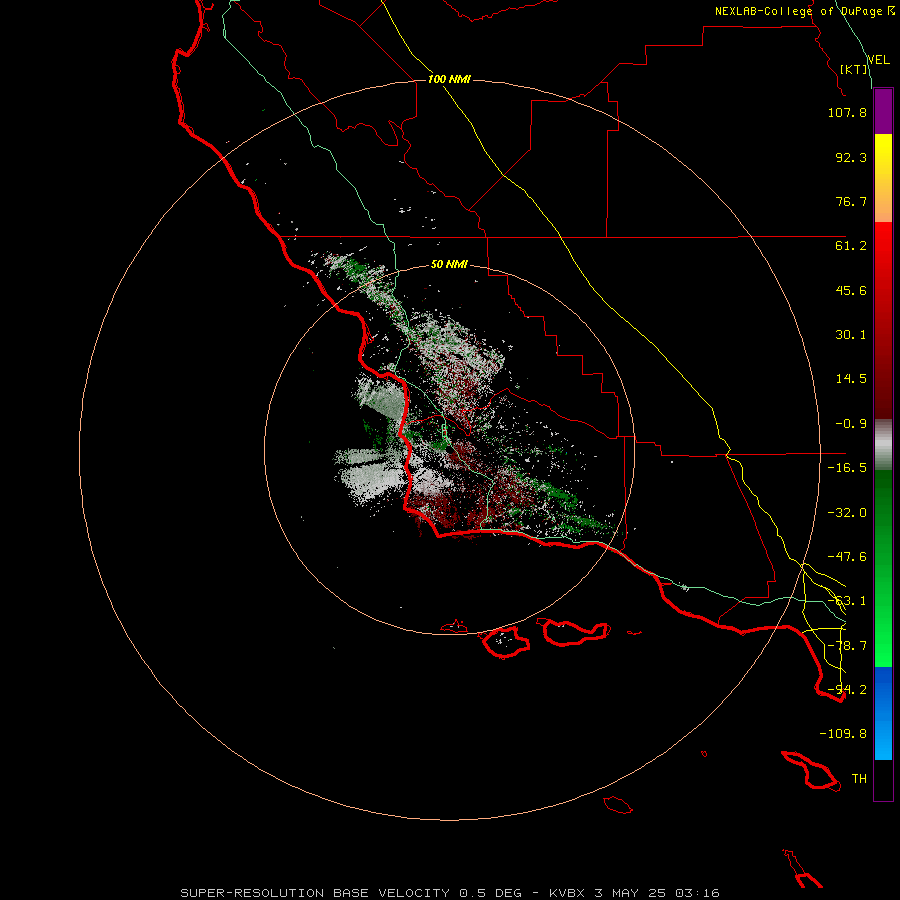Click the 50 NMI range ring label
The image size is (900, 900).
click(449, 265)
